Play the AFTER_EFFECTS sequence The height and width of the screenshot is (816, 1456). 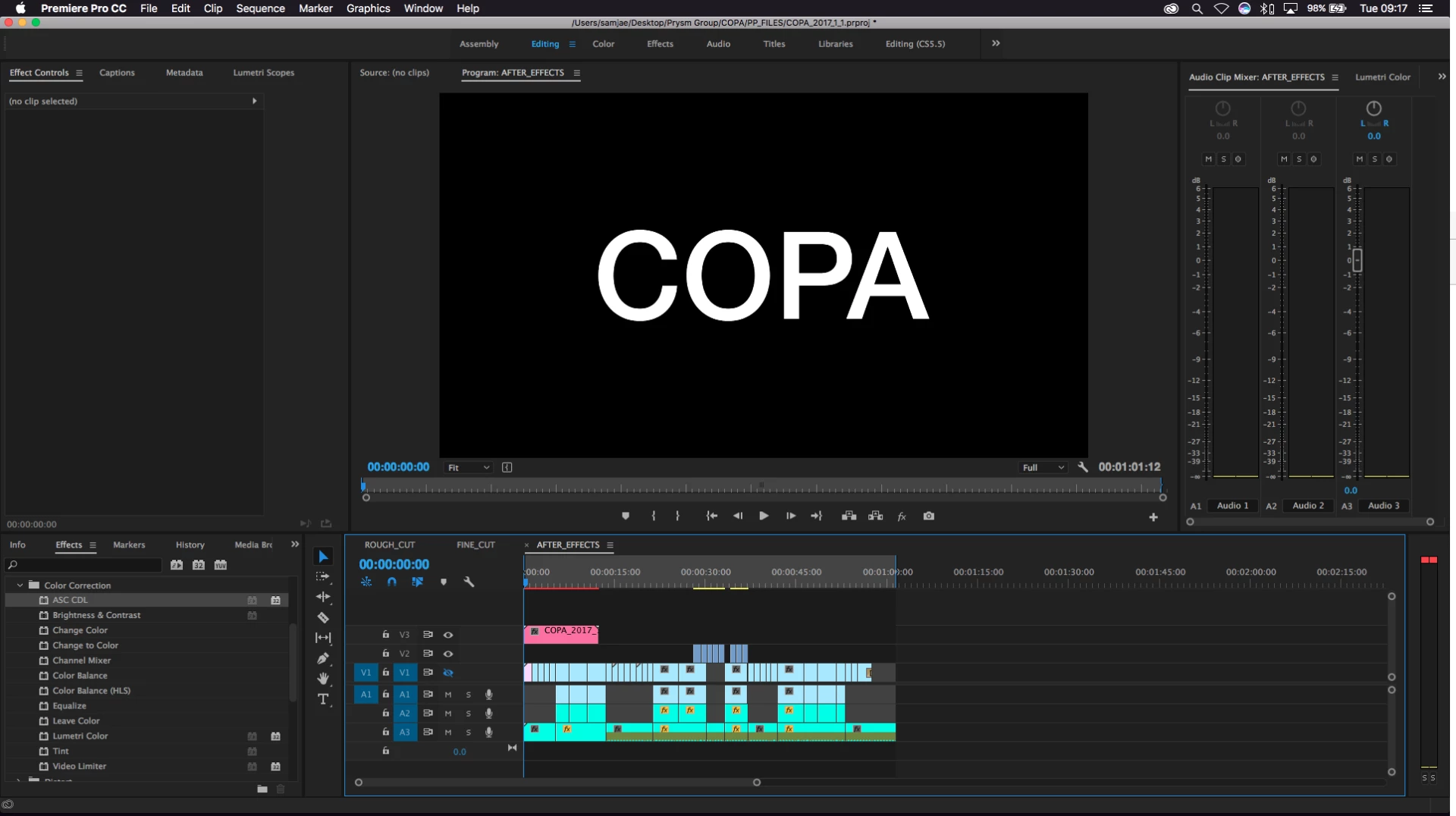[764, 516]
